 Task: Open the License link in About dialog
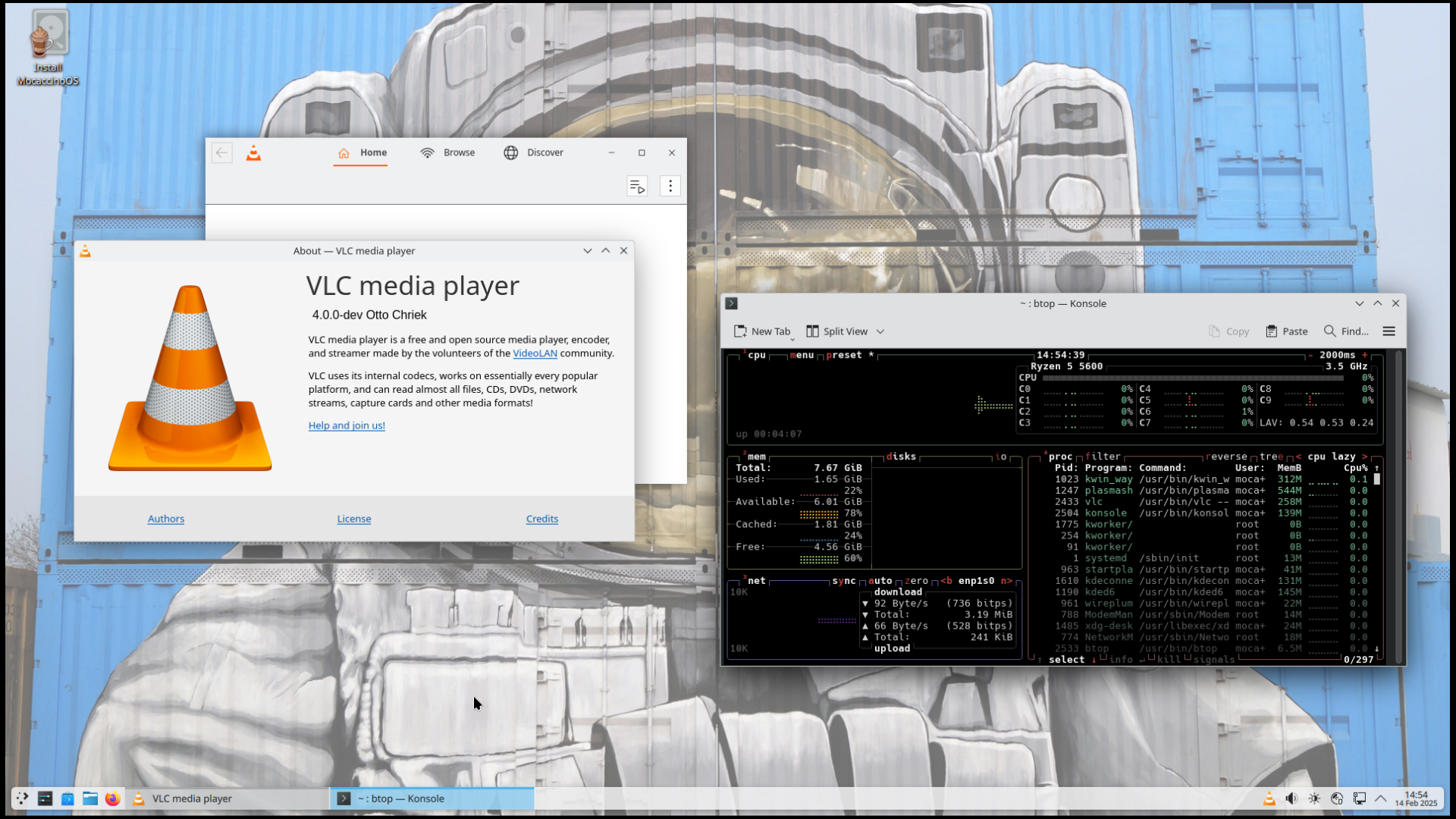point(354,519)
